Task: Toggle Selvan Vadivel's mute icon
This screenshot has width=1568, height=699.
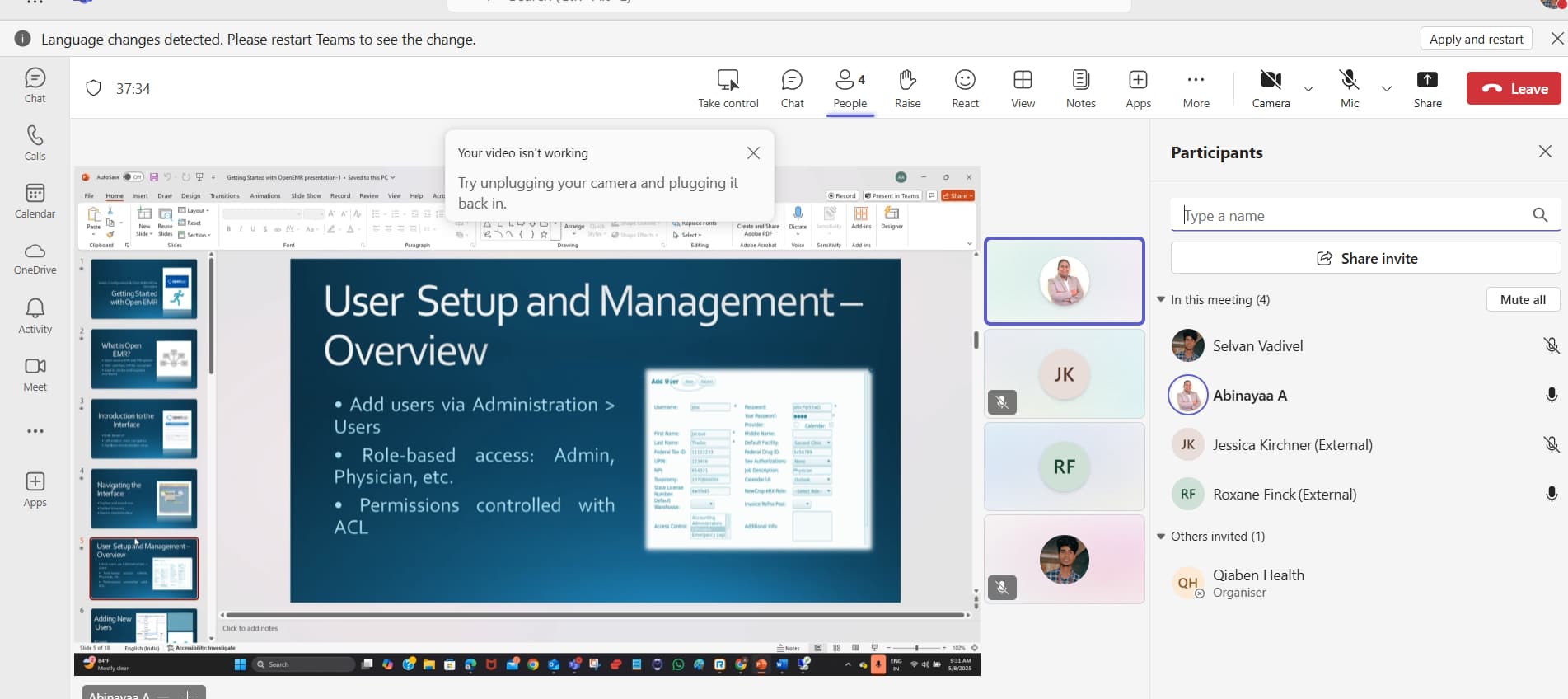Action: [x=1552, y=346]
